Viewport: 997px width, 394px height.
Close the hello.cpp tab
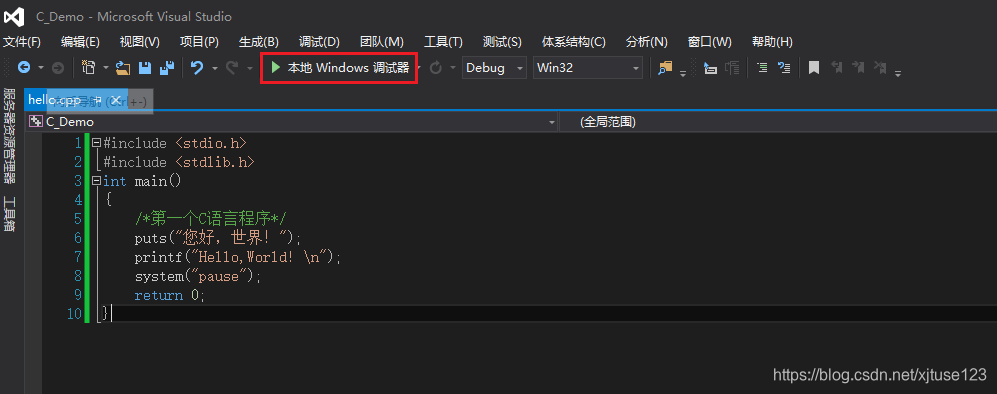coord(116,100)
